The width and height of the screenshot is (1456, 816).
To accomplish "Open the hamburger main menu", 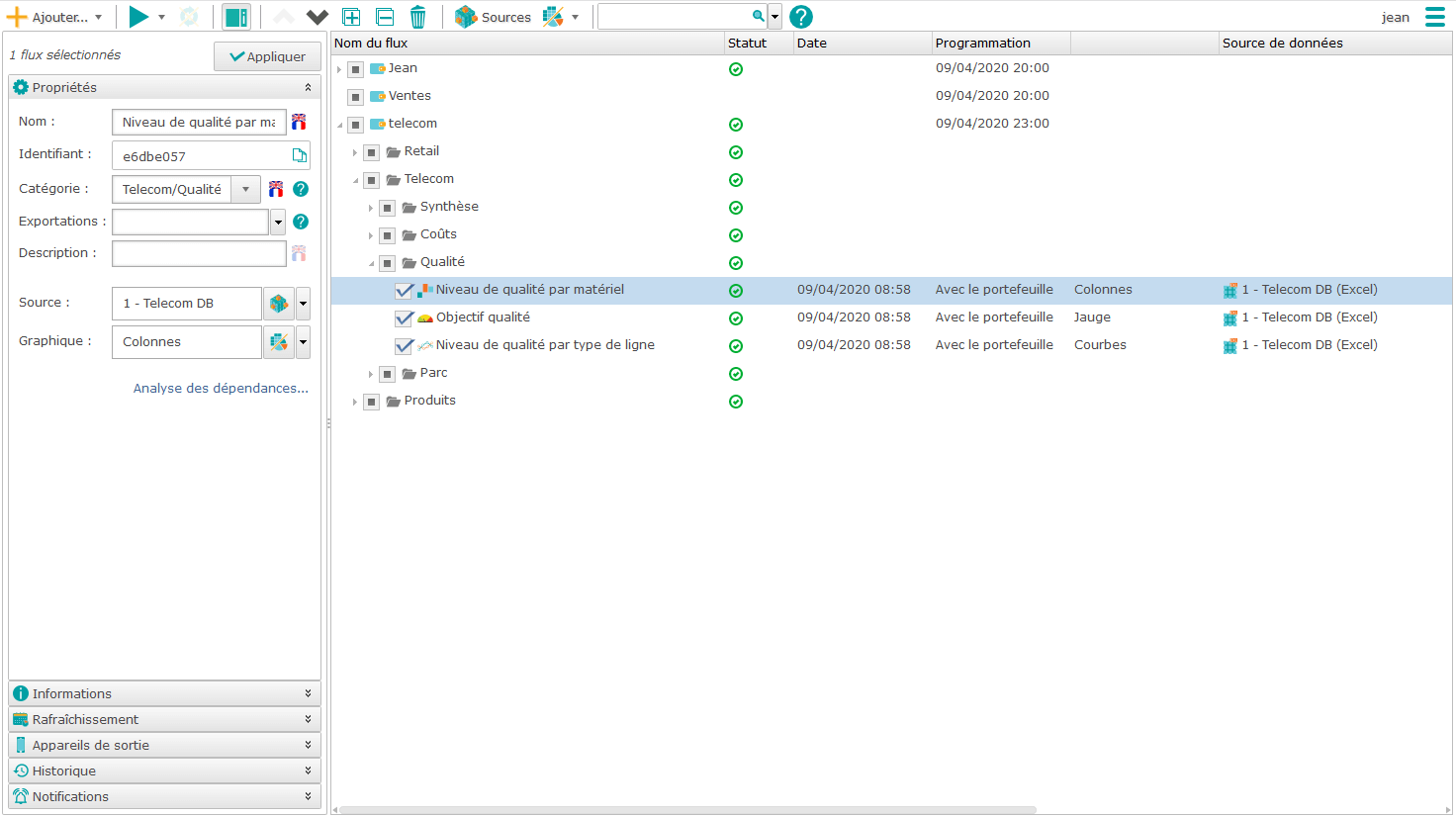I will click(x=1435, y=17).
